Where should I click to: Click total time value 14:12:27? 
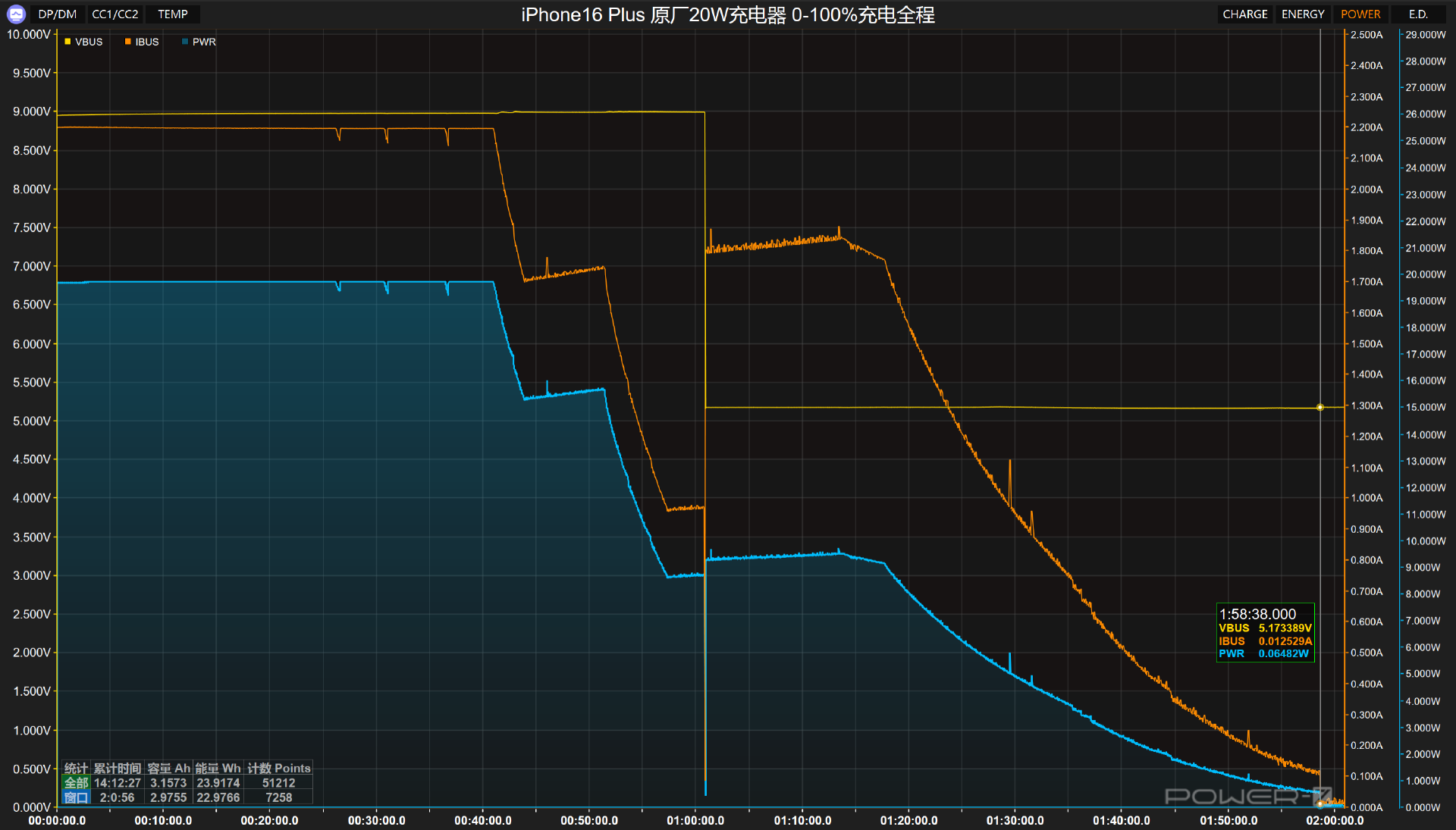click(x=118, y=783)
